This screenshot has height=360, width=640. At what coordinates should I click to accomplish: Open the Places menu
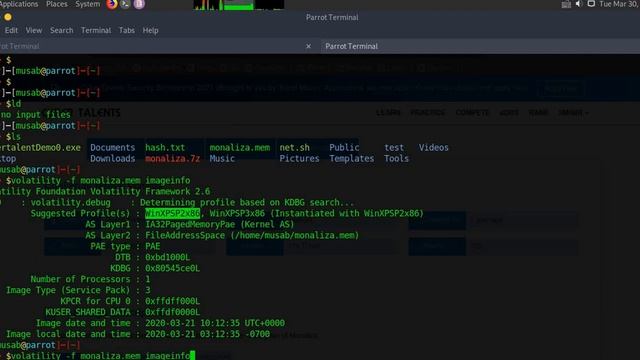(57, 4)
